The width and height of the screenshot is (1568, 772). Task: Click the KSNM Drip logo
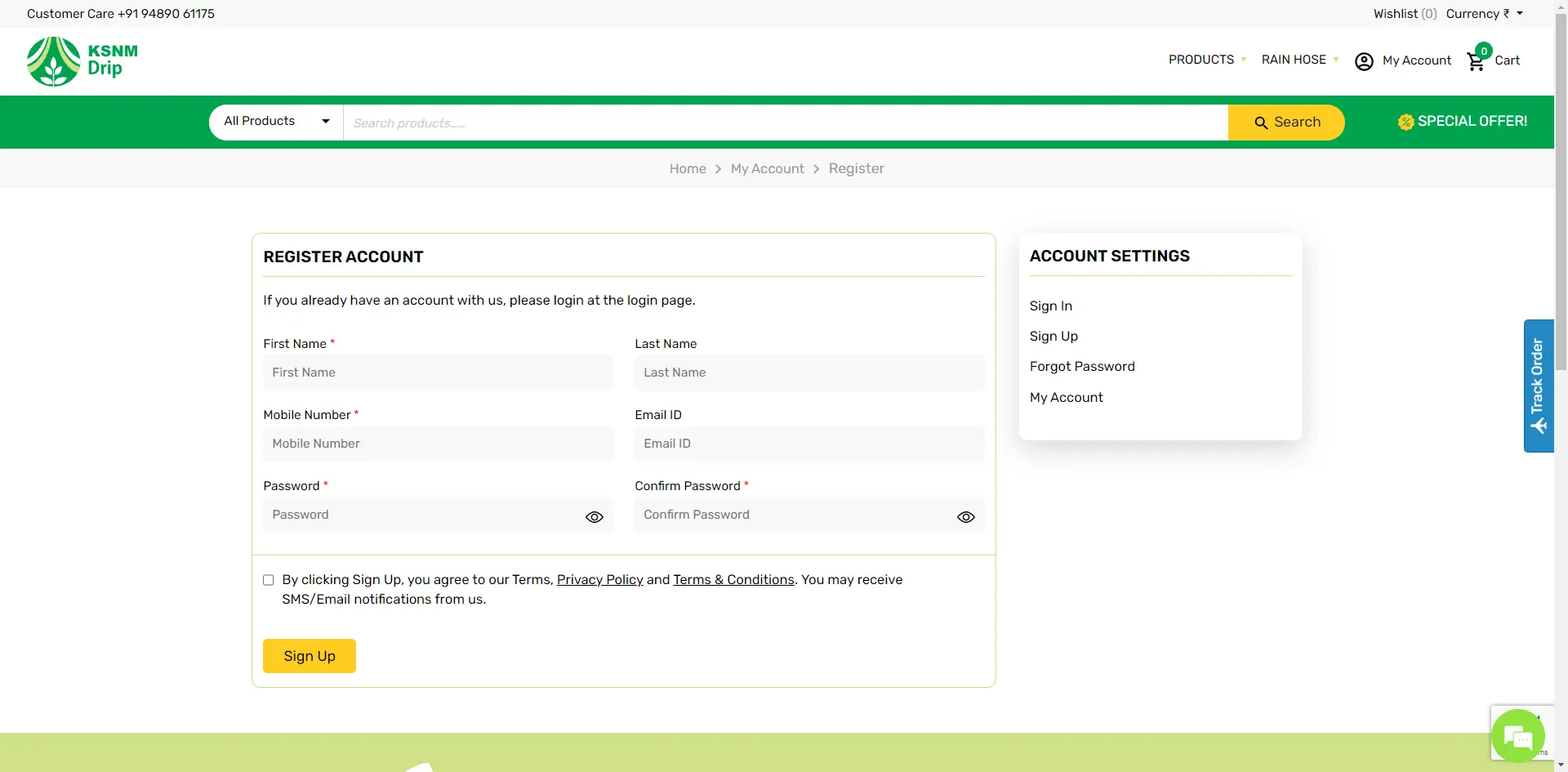pyautogui.click(x=82, y=61)
